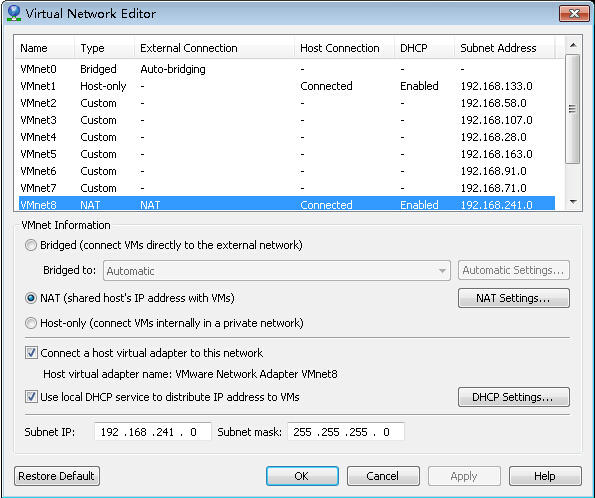Screen dimensions: 595x498
Task: Click the network list scroll-down arrow
Action: 573,202
